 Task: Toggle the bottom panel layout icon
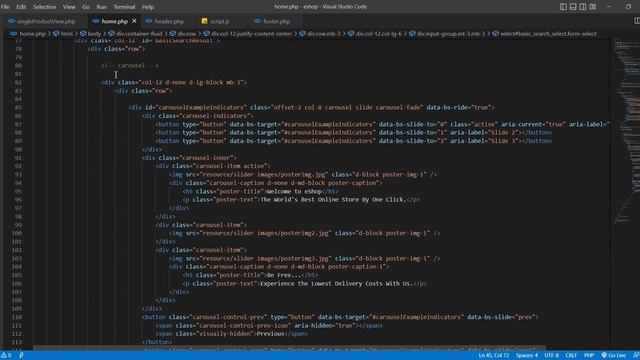click(x=573, y=7)
